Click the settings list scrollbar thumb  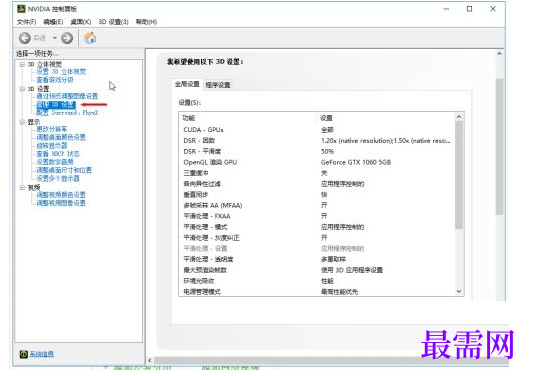459,175
